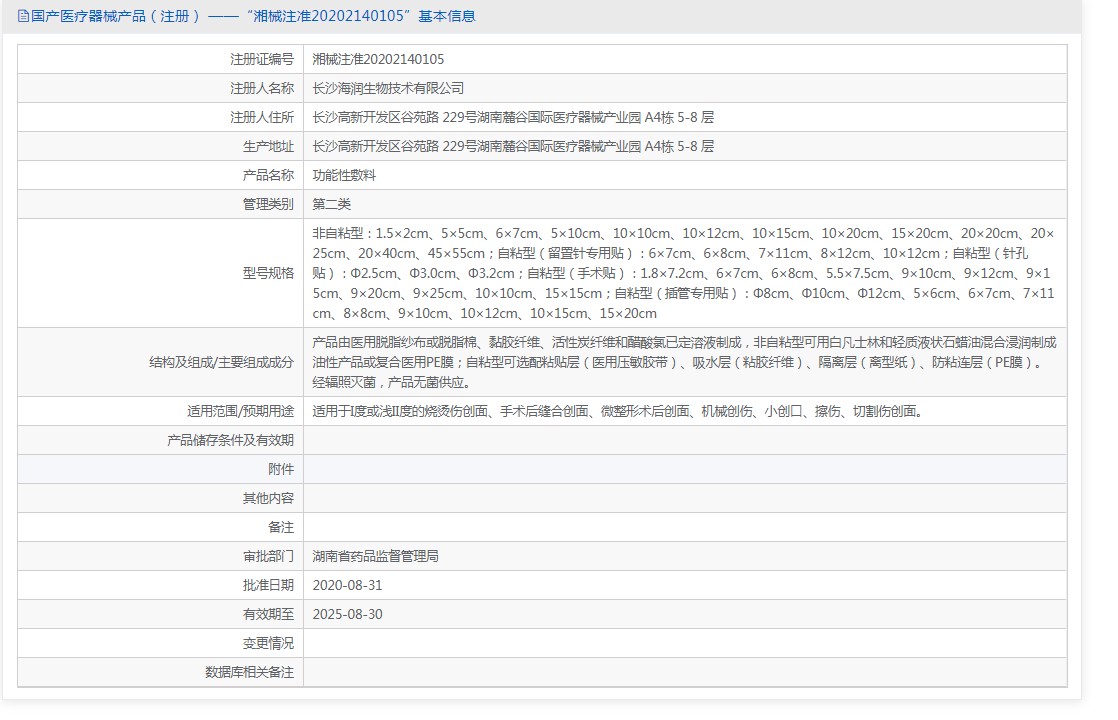Click approval date 2020-08-31
1118x720 pixels.
click(x=347, y=585)
